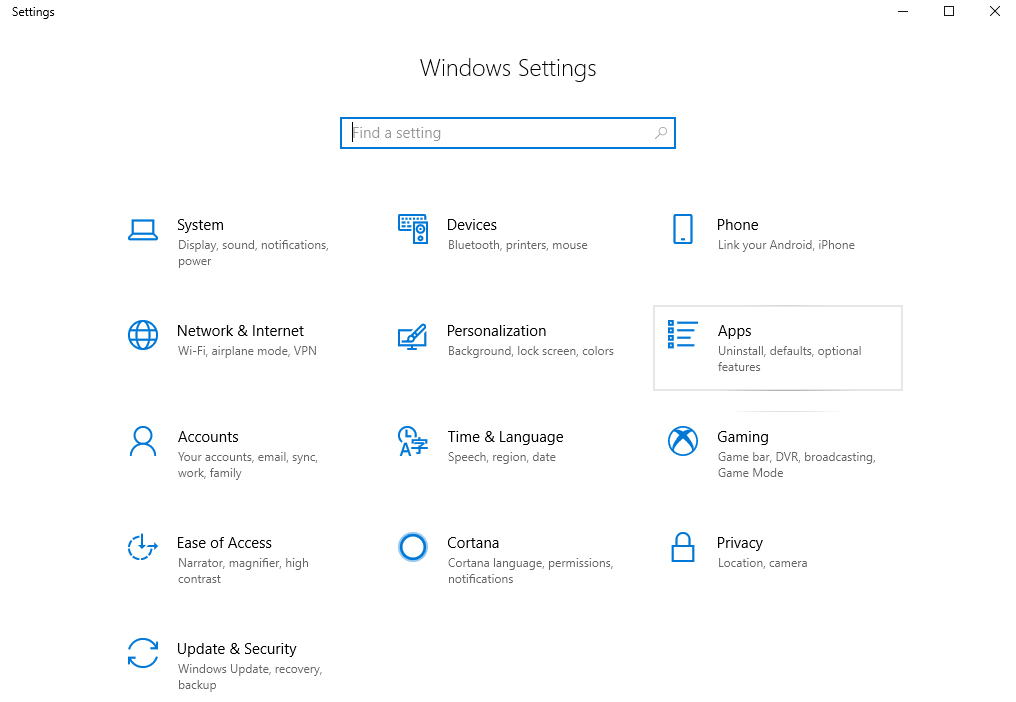This screenshot has height=702, width=1016.
Task: Maximize the Settings window
Action: (949, 11)
